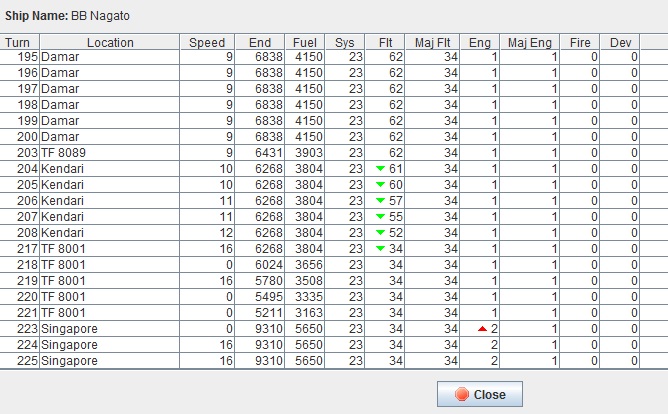This screenshot has height=414, width=668.
Task: Select the turn 195 cell
Action: click(20, 57)
